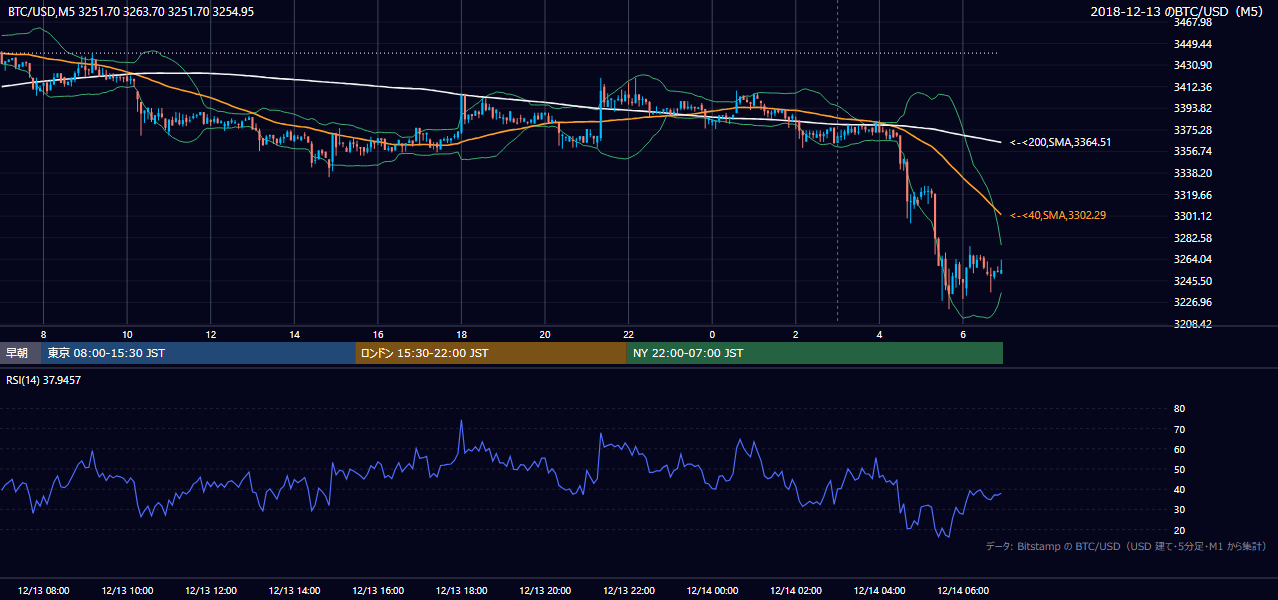
Task: Click the 12/13 14:00 time axis label
Action: [x=294, y=591]
